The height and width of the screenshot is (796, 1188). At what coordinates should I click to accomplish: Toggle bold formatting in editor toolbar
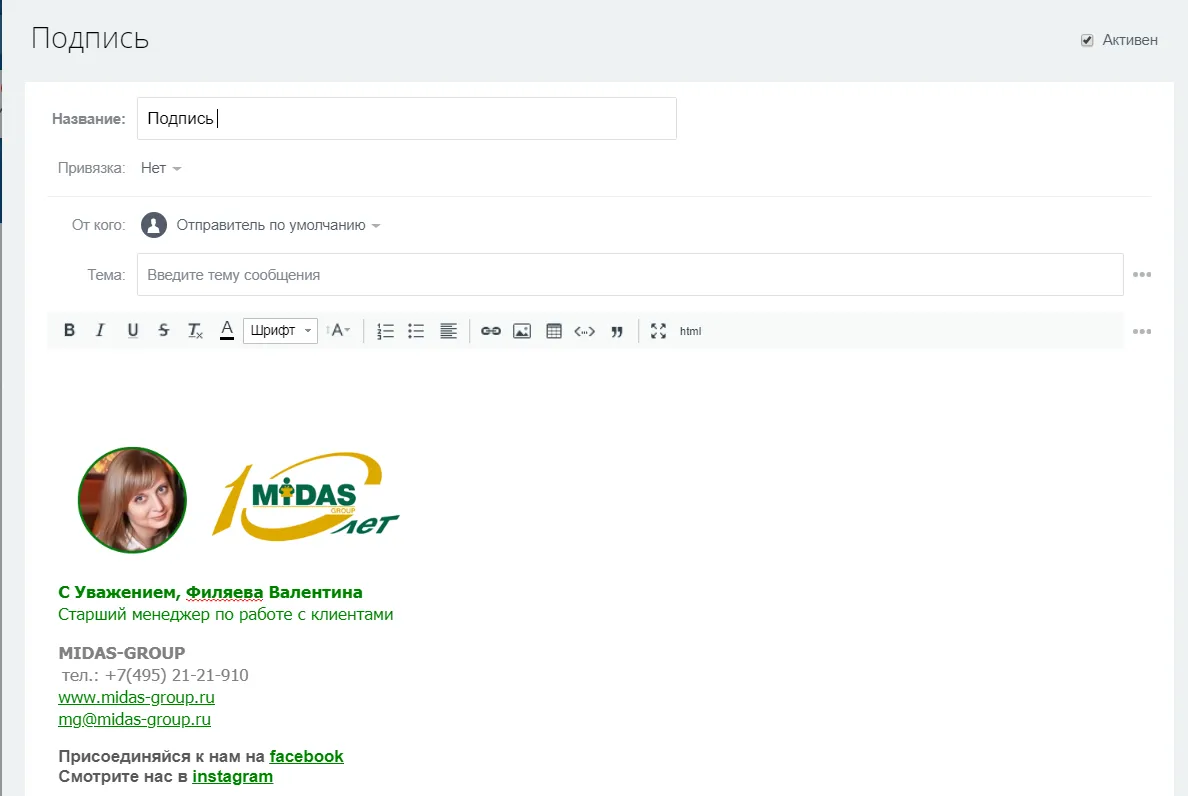coord(69,331)
